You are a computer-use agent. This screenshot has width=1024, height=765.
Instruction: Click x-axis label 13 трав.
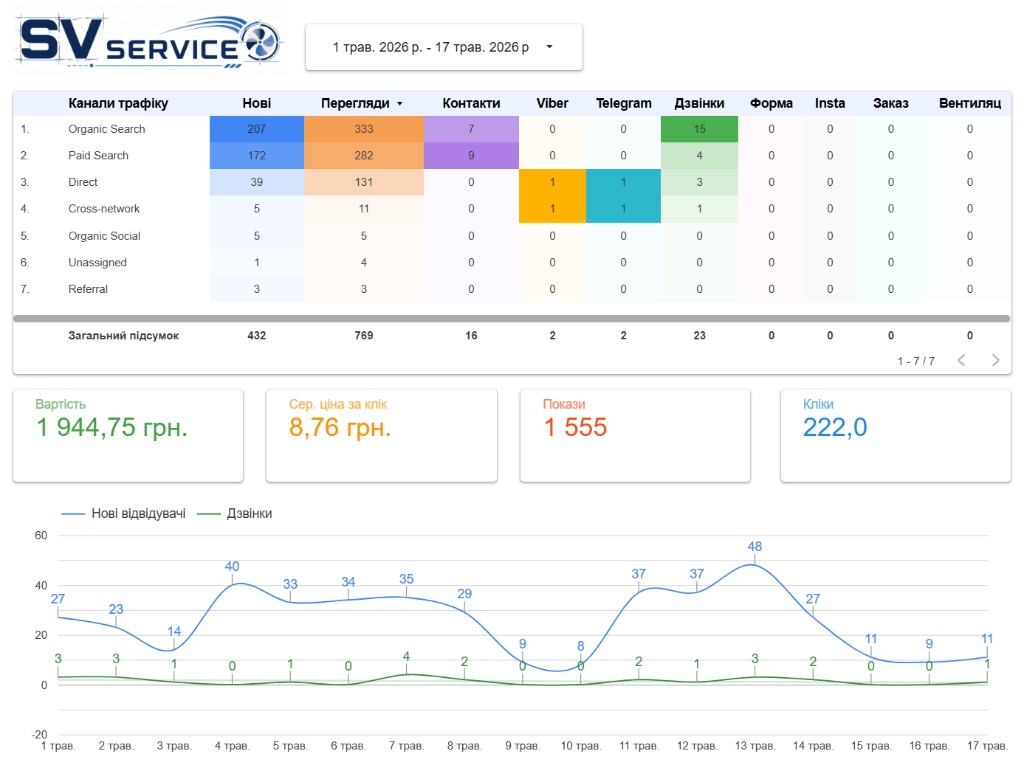click(x=754, y=746)
